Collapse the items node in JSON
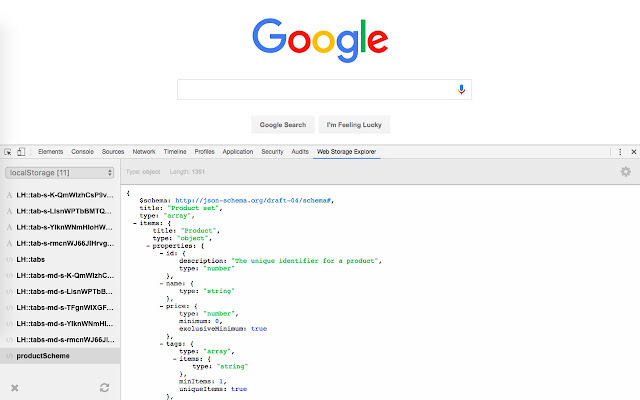The image size is (640, 400). coord(135,223)
